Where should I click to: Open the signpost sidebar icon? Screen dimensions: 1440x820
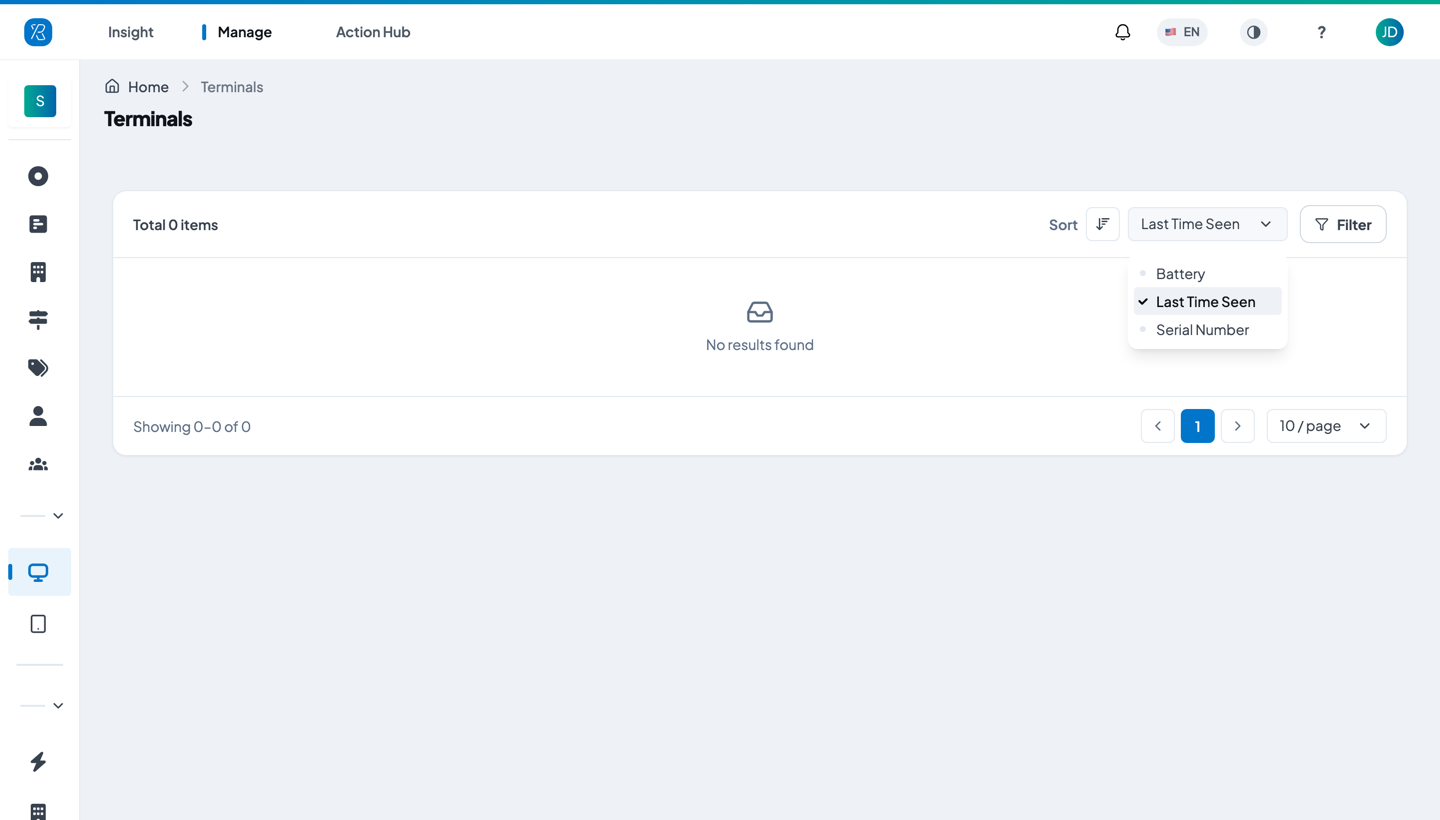click(38, 320)
